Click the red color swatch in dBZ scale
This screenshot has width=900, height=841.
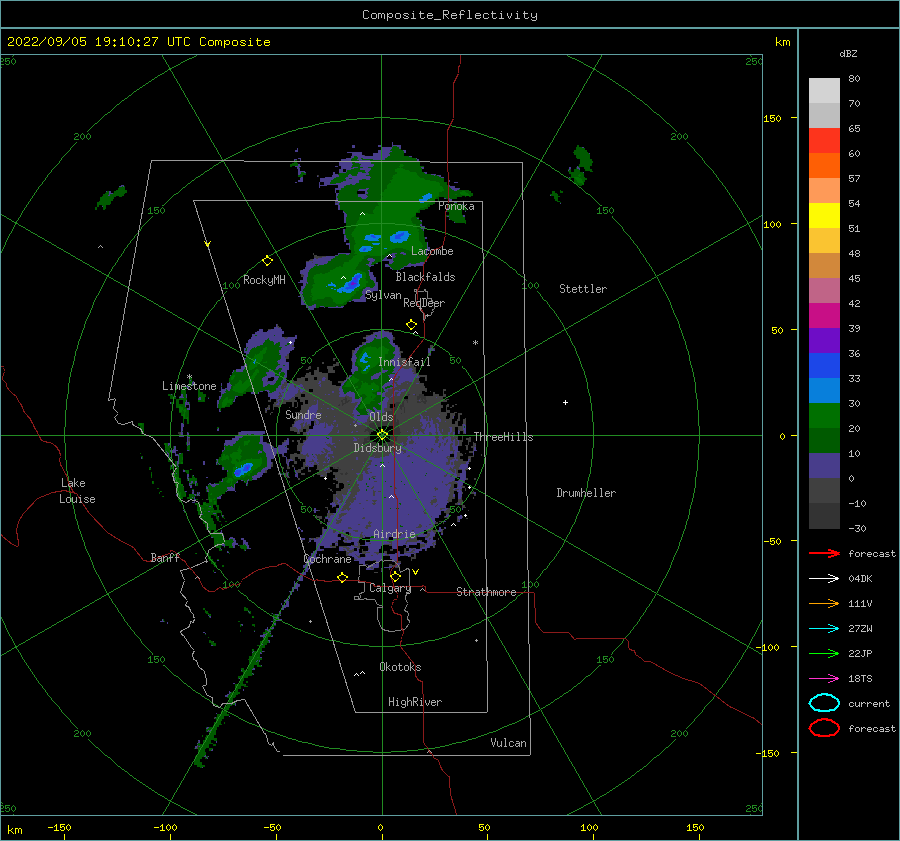(x=824, y=141)
